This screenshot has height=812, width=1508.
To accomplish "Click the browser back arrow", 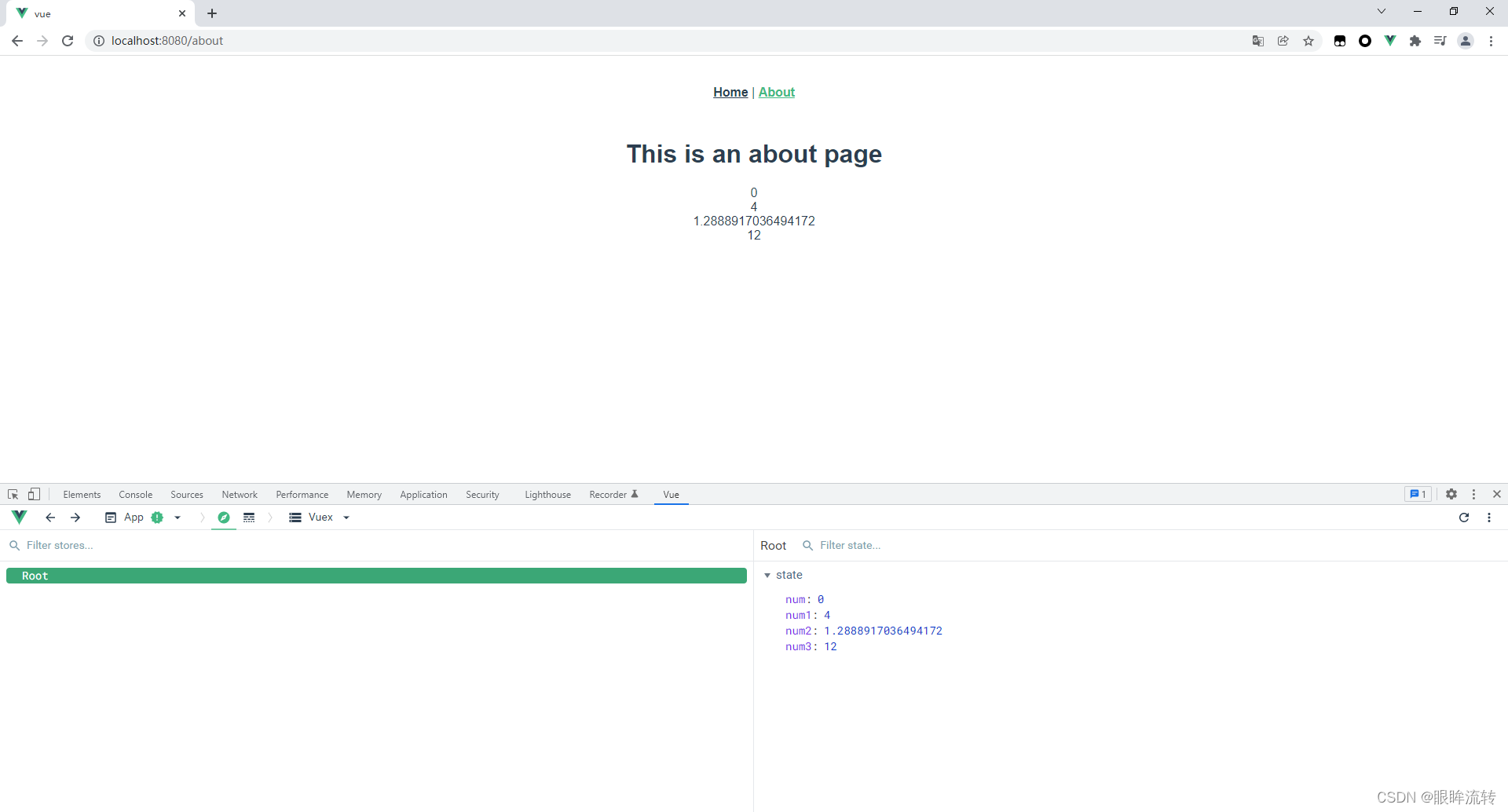I will coord(17,41).
